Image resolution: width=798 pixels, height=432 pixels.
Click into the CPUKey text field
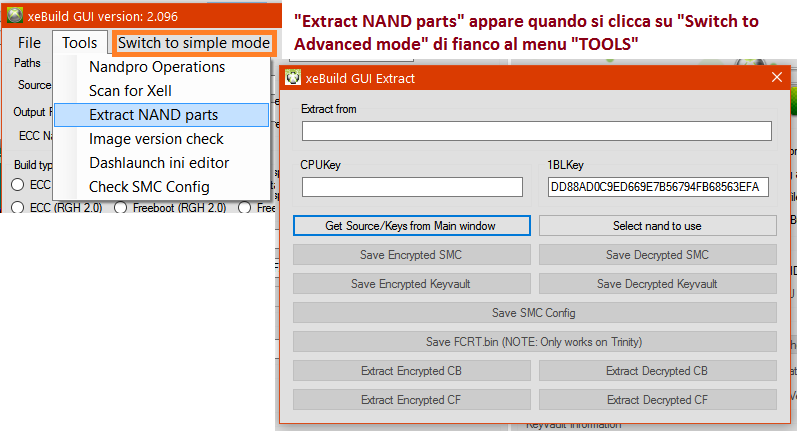coord(412,187)
